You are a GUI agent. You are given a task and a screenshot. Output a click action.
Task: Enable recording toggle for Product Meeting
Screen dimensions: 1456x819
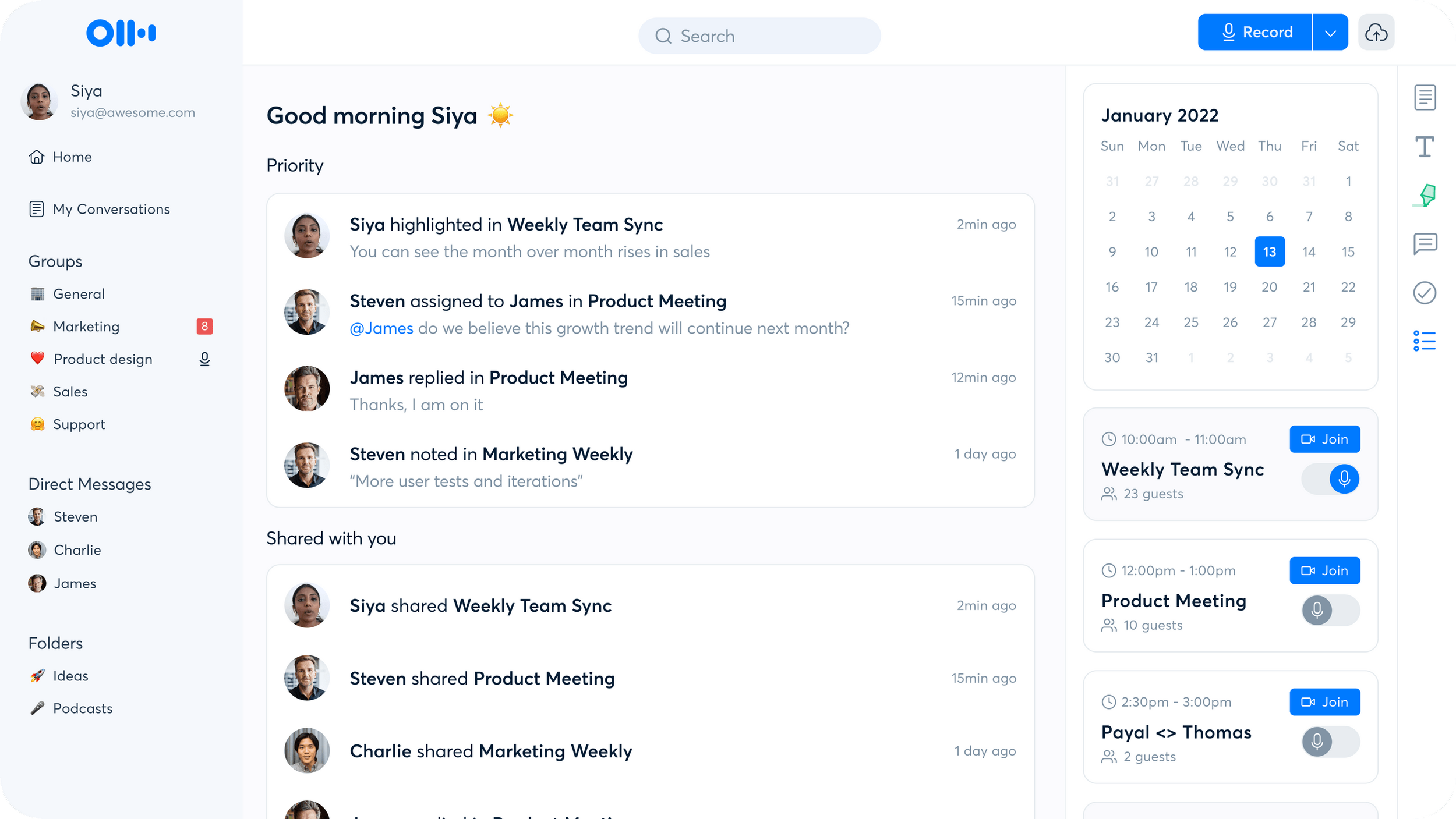point(1331,610)
